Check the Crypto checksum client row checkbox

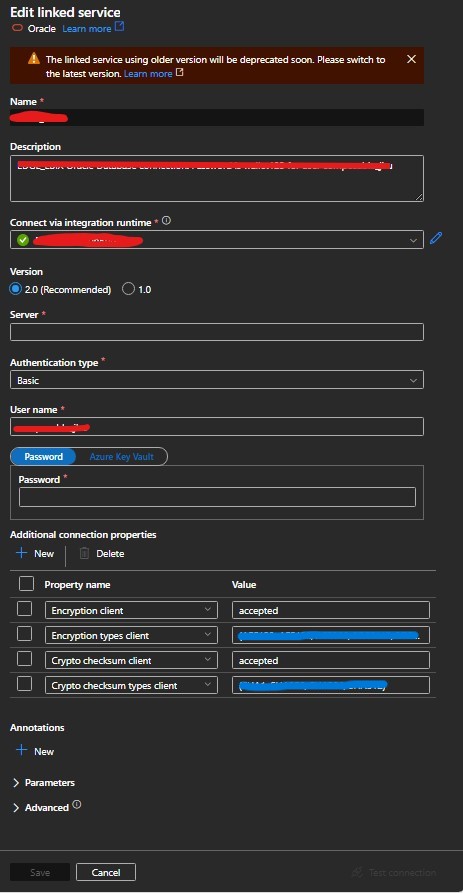pyautogui.click(x=24, y=659)
